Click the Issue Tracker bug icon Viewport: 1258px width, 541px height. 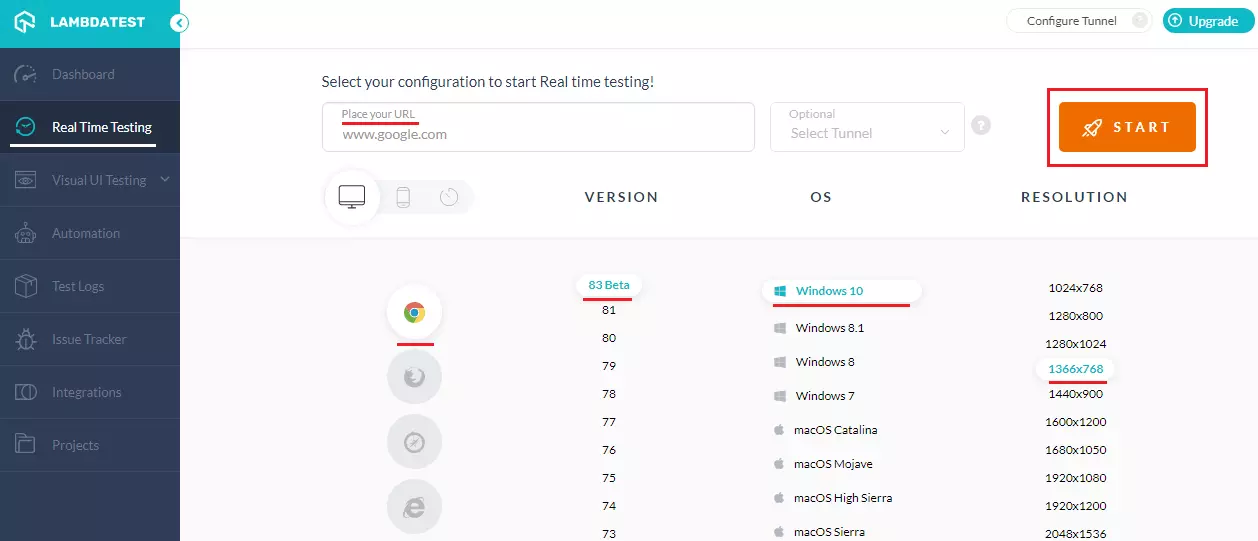click(26, 339)
